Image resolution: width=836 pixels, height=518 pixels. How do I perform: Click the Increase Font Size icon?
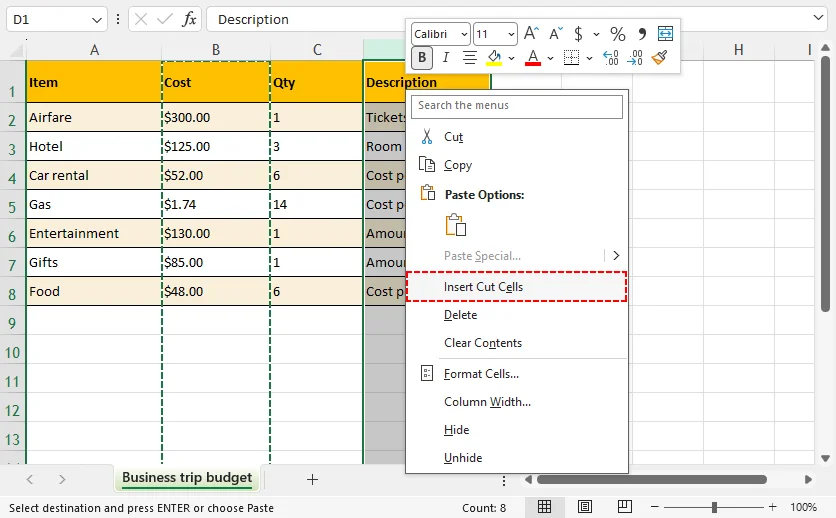click(x=530, y=34)
